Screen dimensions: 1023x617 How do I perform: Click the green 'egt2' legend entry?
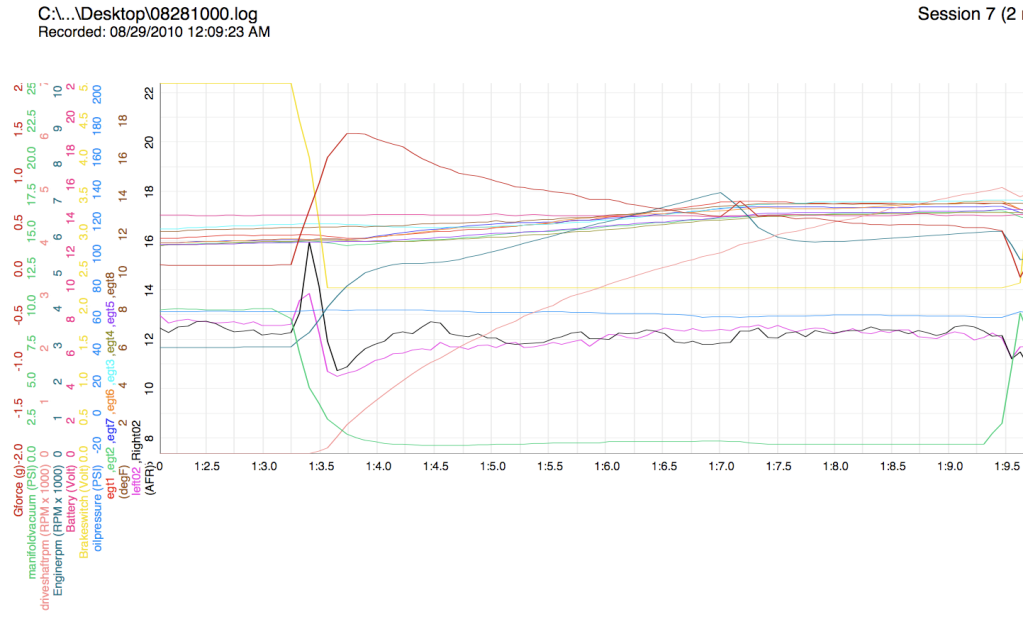click(x=110, y=455)
